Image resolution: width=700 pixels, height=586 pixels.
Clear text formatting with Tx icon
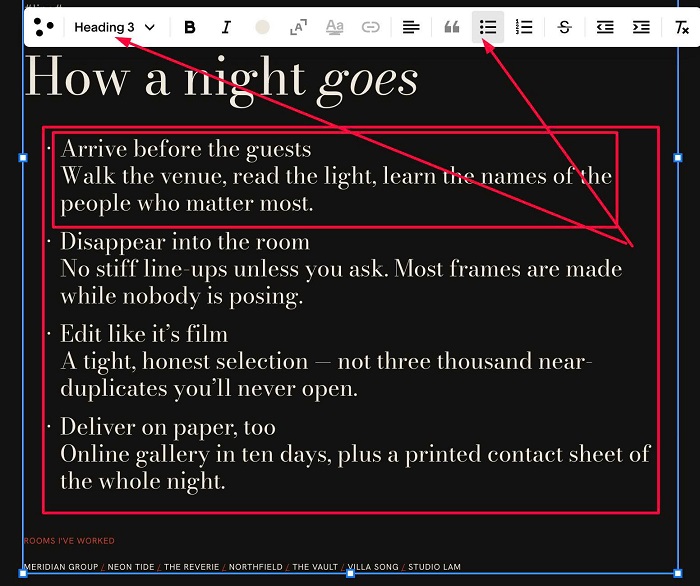[x=682, y=27]
